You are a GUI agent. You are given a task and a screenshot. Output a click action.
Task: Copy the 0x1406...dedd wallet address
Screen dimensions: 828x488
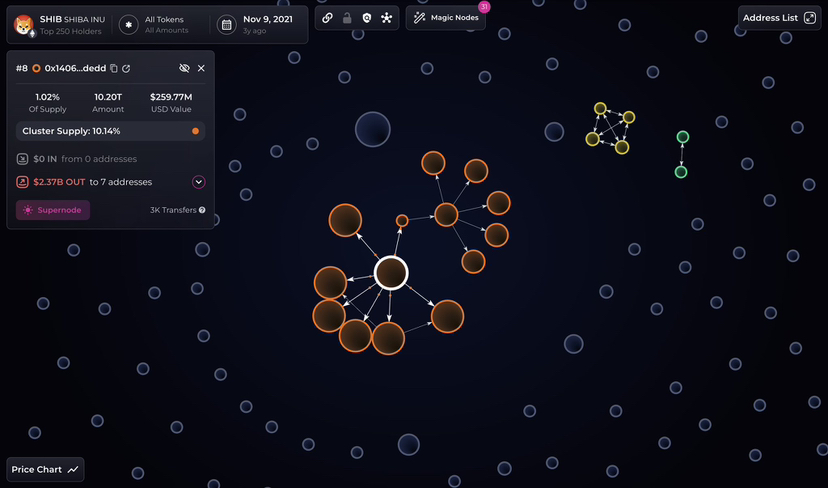pyautogui.click(x=113, y=68)
